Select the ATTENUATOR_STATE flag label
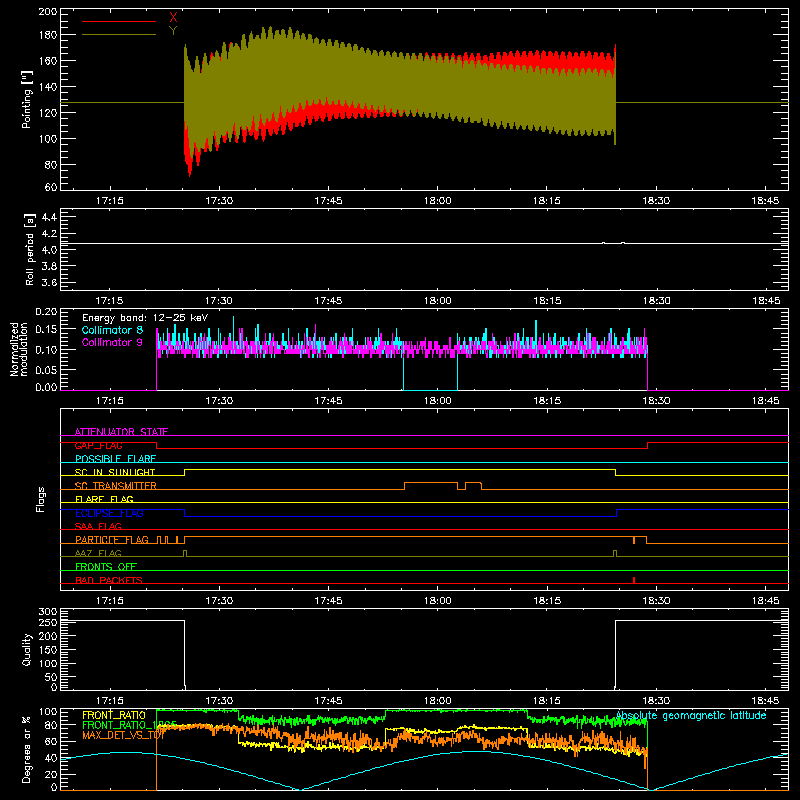 click(x=121, y=432)
